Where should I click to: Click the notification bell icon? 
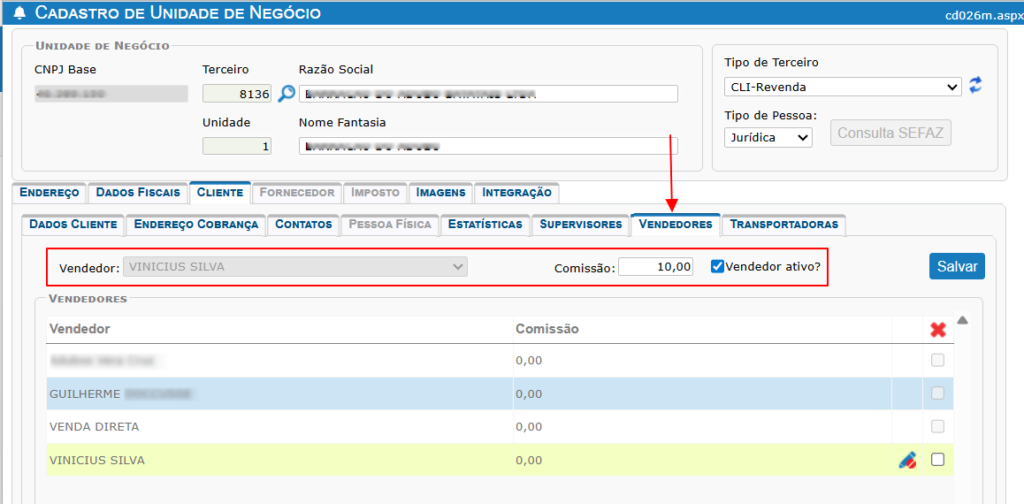coord(19,13)
